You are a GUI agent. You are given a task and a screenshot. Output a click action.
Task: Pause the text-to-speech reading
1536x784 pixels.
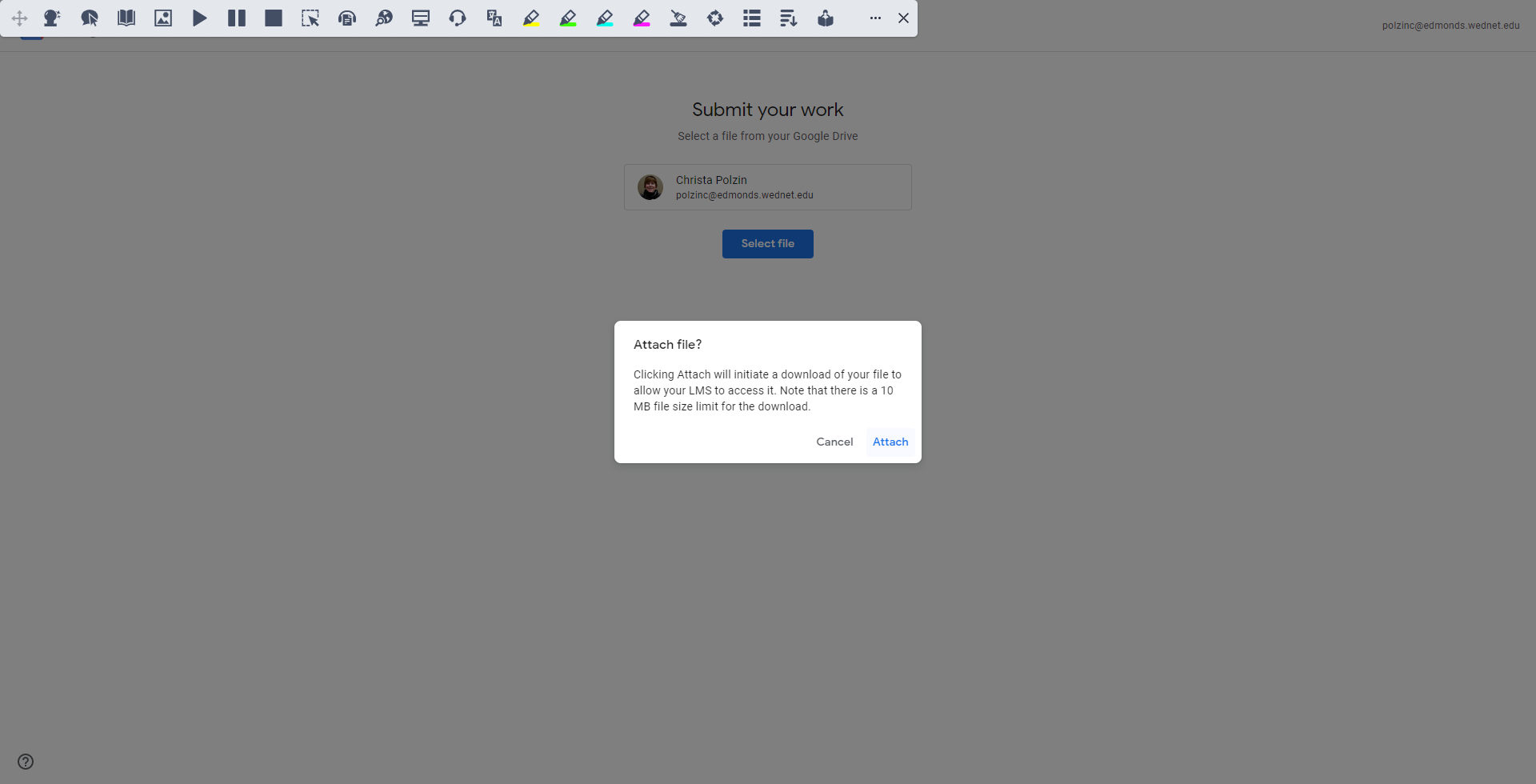(237, 18)
